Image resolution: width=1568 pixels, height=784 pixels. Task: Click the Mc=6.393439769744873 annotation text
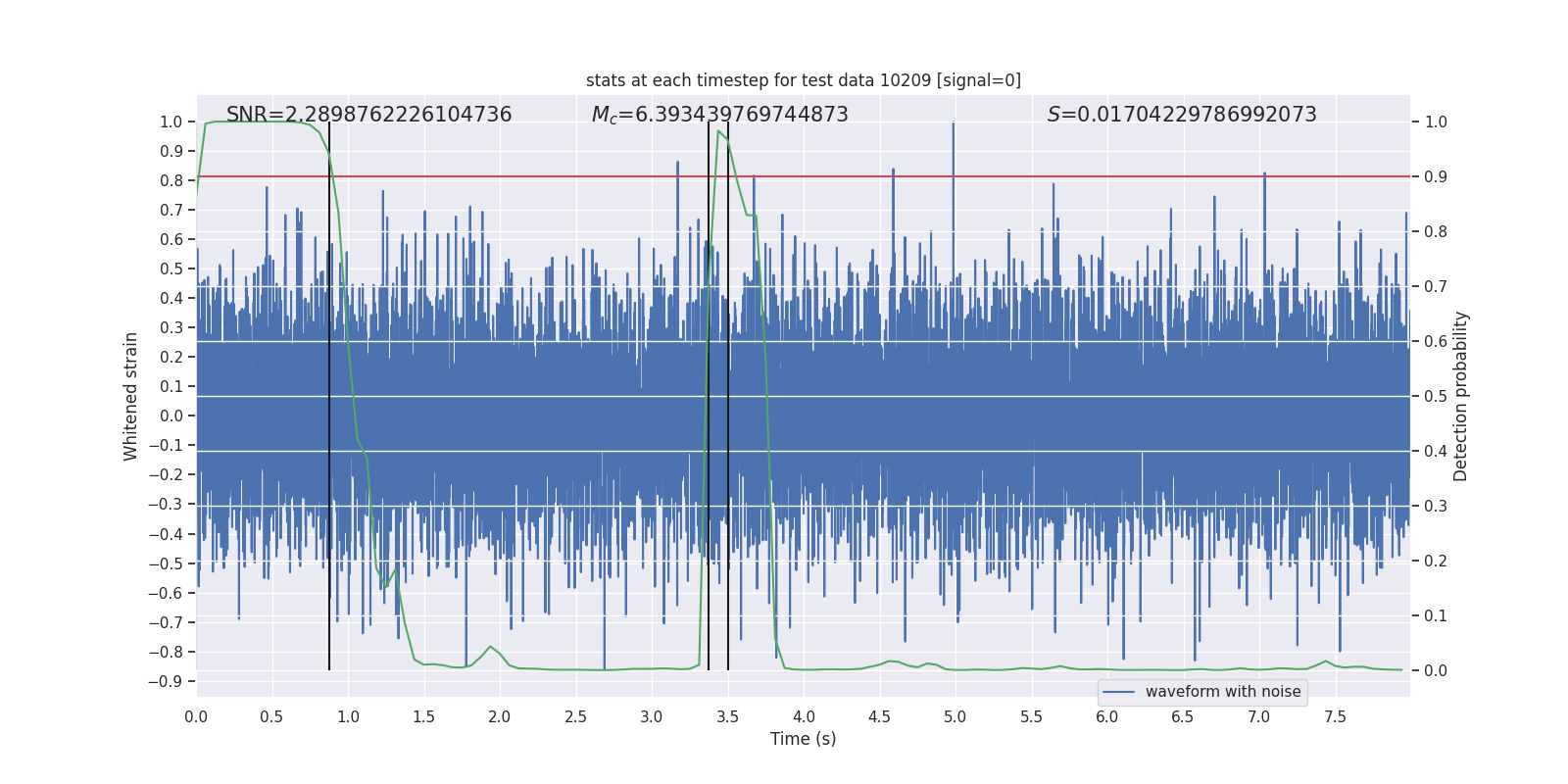point(720,115)
